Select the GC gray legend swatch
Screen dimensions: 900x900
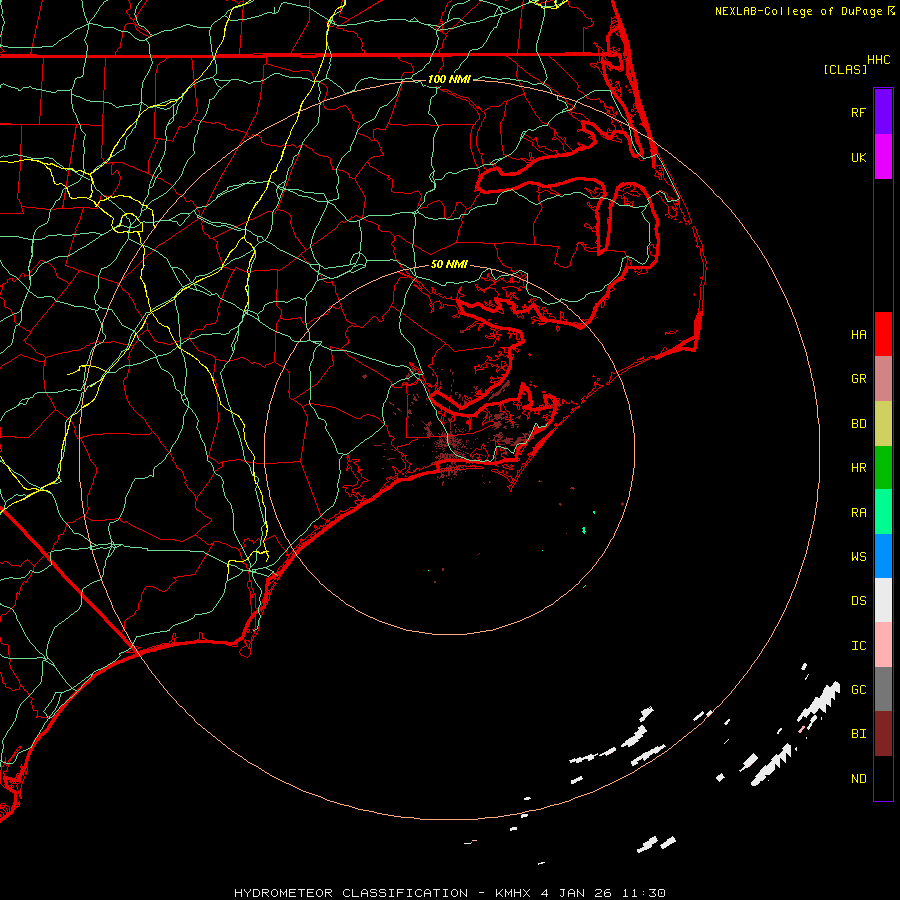pyautogui.click(x=883, y=689)
